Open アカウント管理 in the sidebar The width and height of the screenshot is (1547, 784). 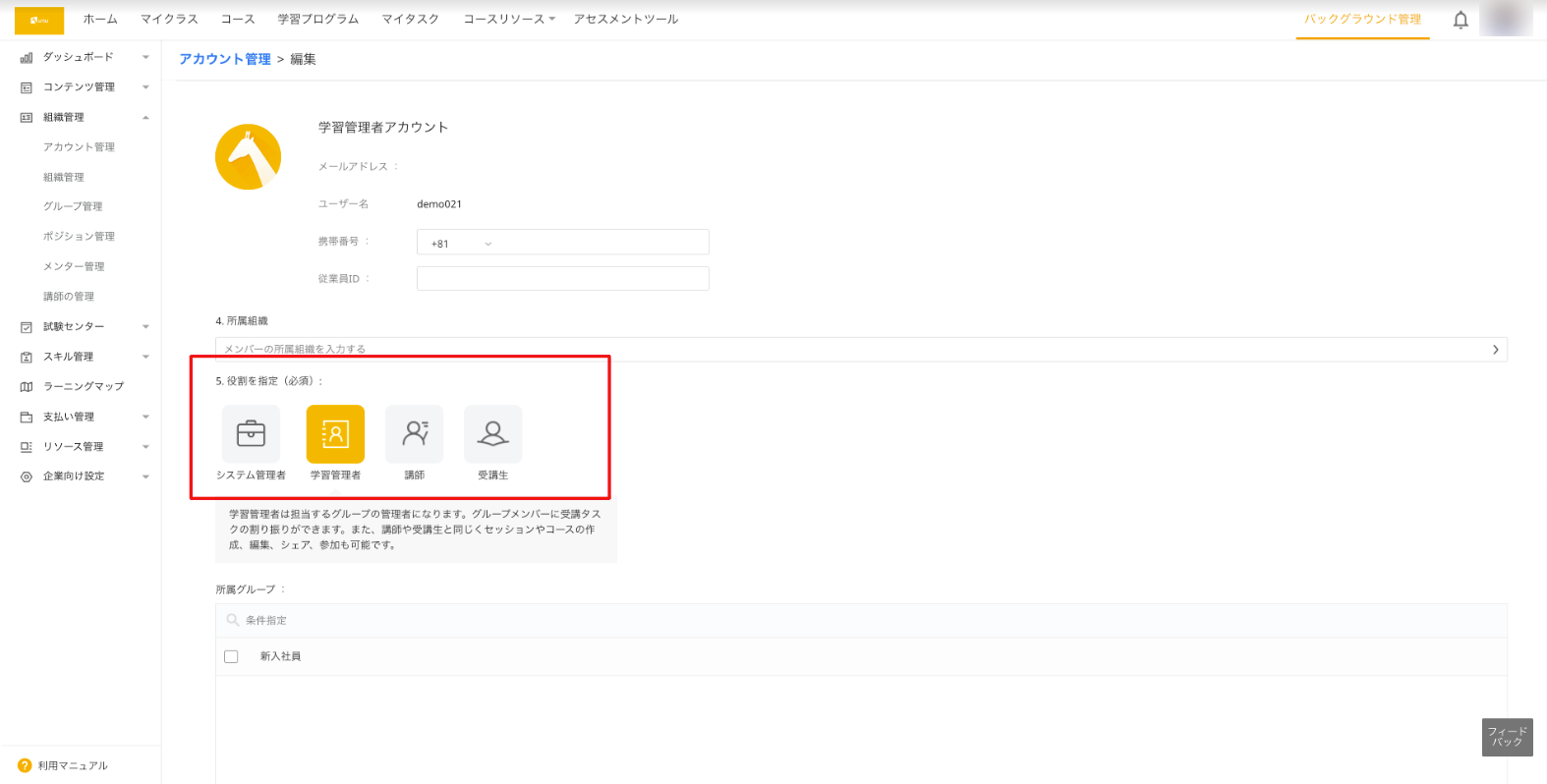click(x=79, y=147)
